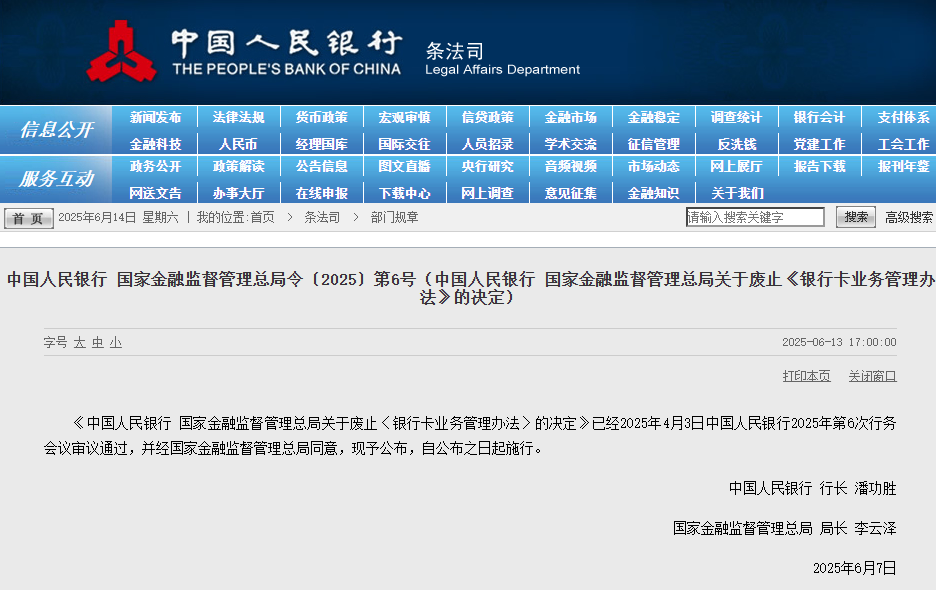
Task: Click the signature line 局长 李云泽
Action: [x=784, y=528]
